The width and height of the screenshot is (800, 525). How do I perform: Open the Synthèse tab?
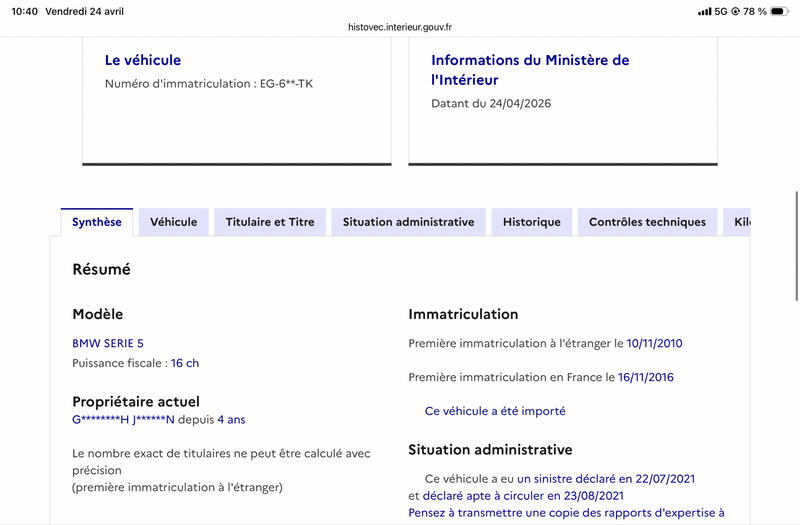coord(96,222)
